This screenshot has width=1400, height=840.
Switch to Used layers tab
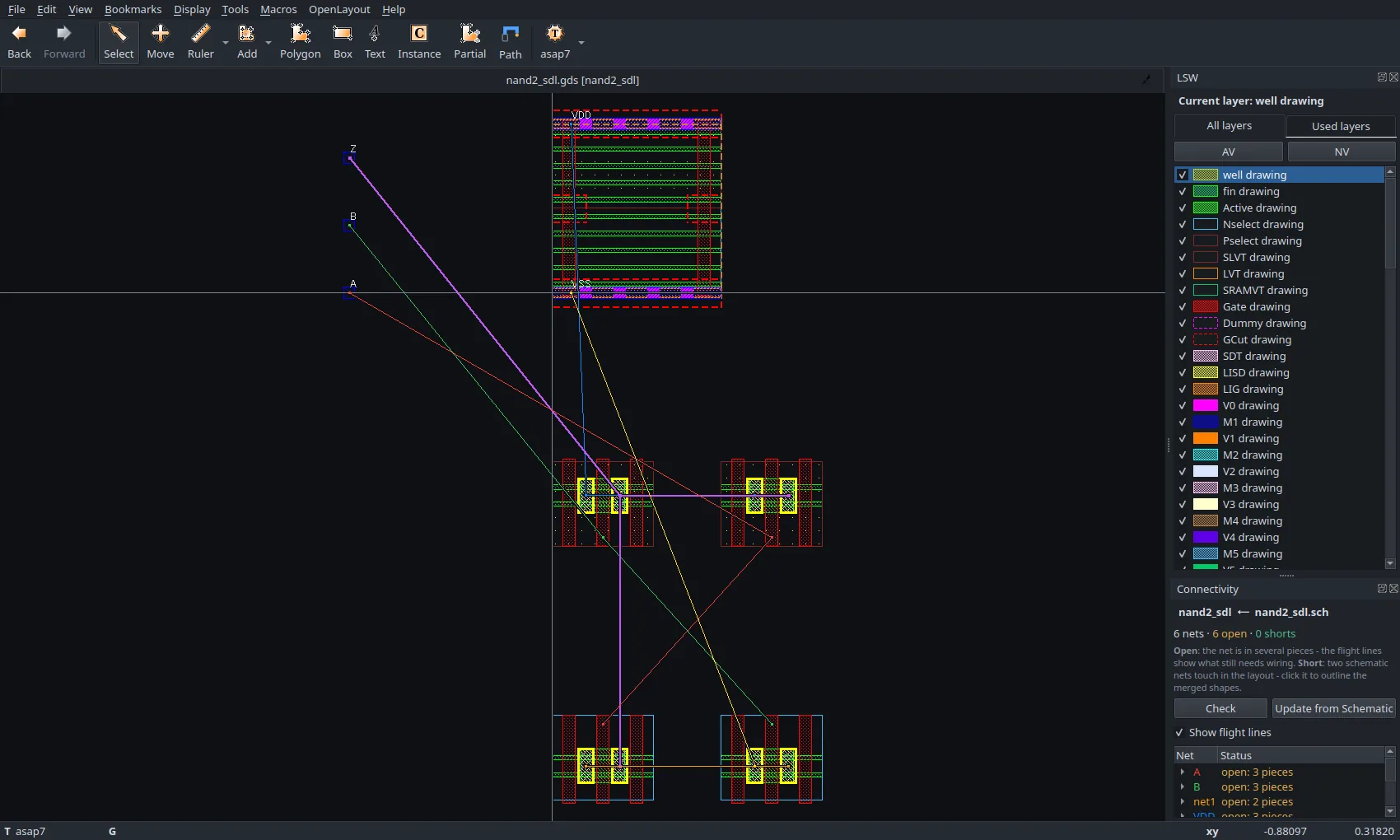click(1341, 126)
